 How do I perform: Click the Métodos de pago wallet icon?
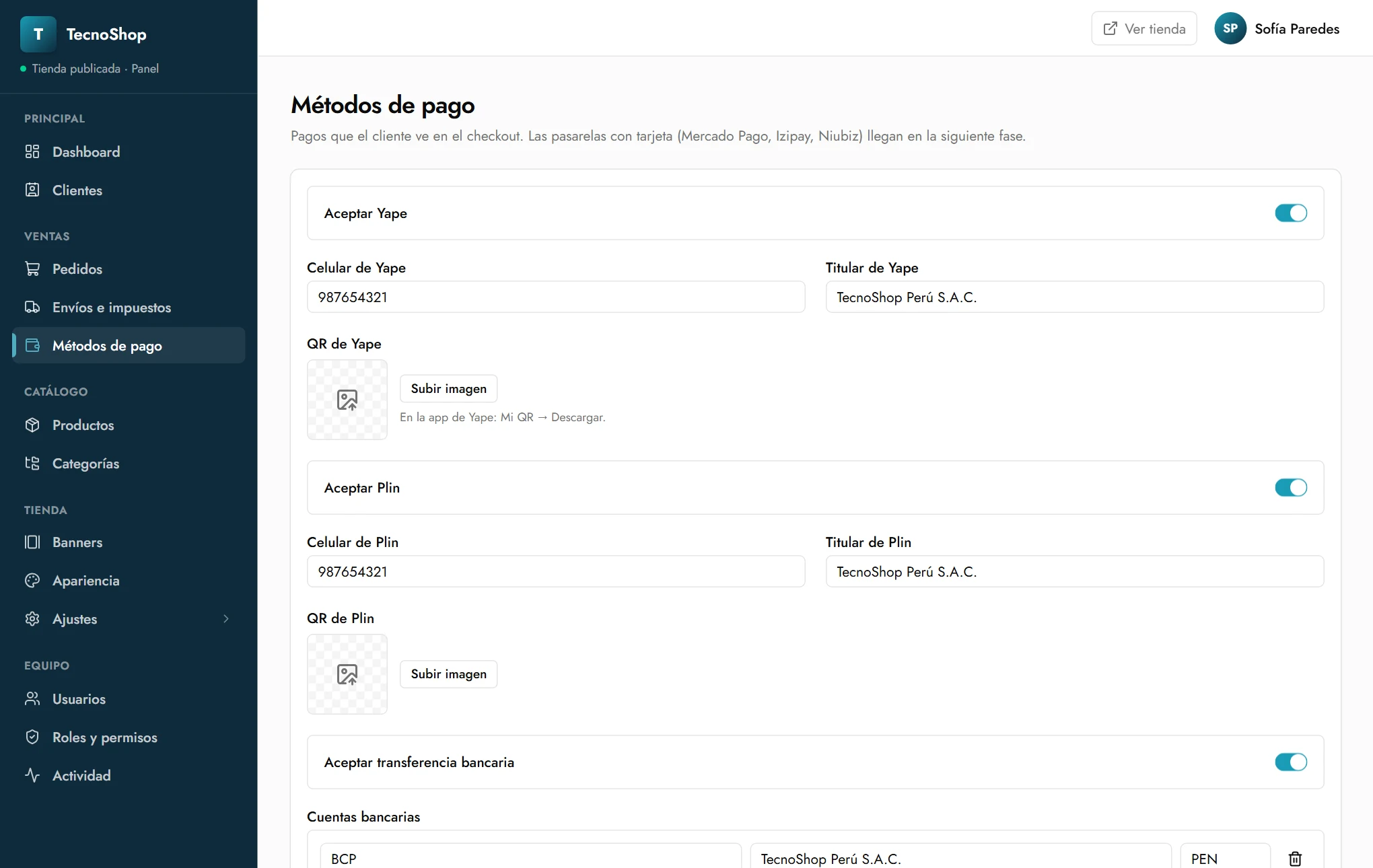tap(32, 345)
